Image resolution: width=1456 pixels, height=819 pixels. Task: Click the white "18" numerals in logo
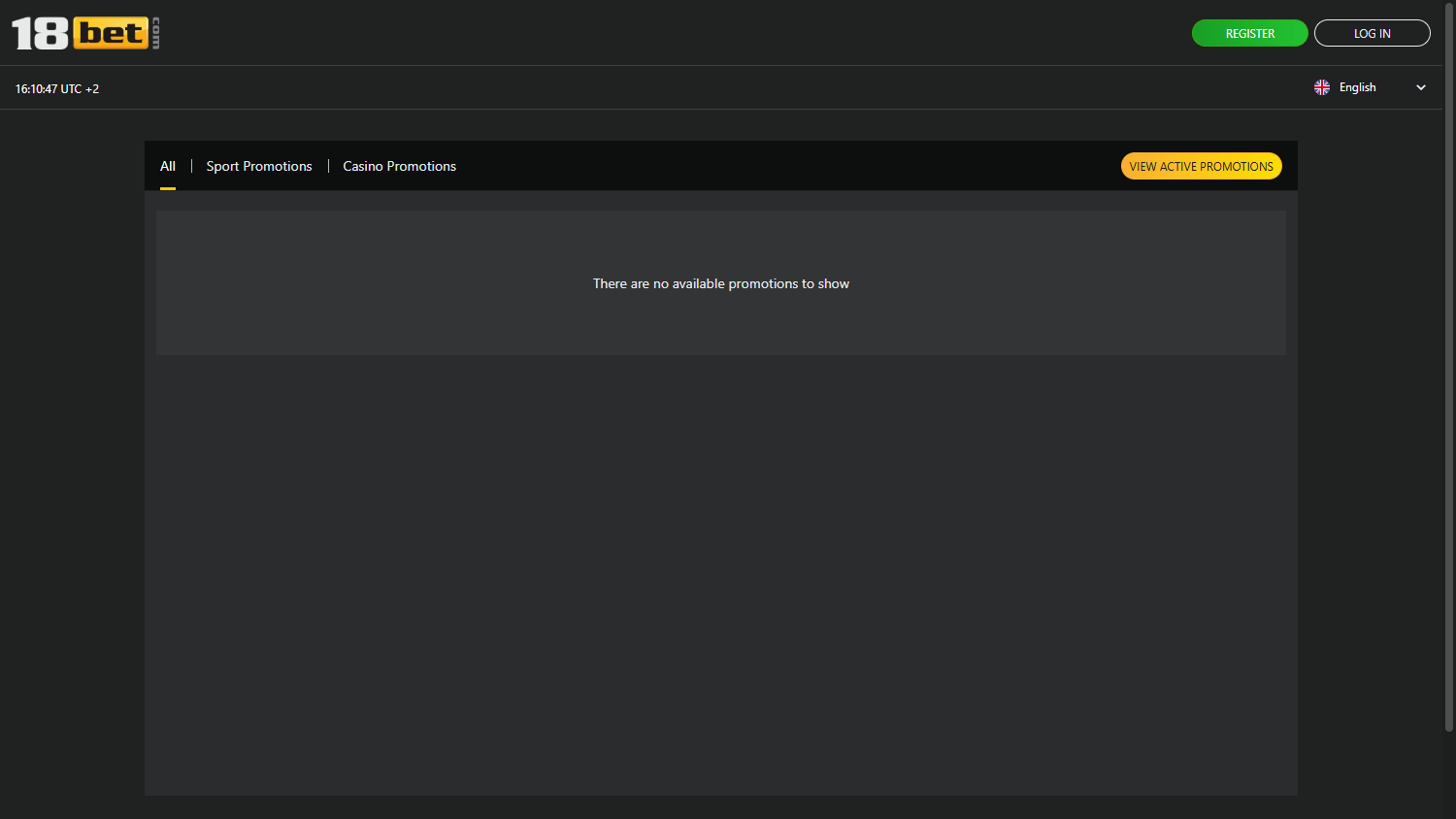click(40, 34)
